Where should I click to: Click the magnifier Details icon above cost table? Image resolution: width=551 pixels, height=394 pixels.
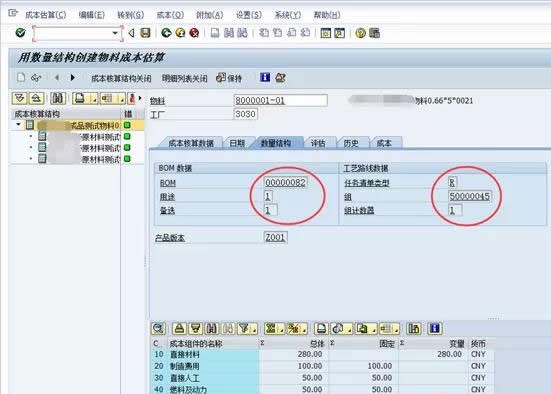click(158, 329)
